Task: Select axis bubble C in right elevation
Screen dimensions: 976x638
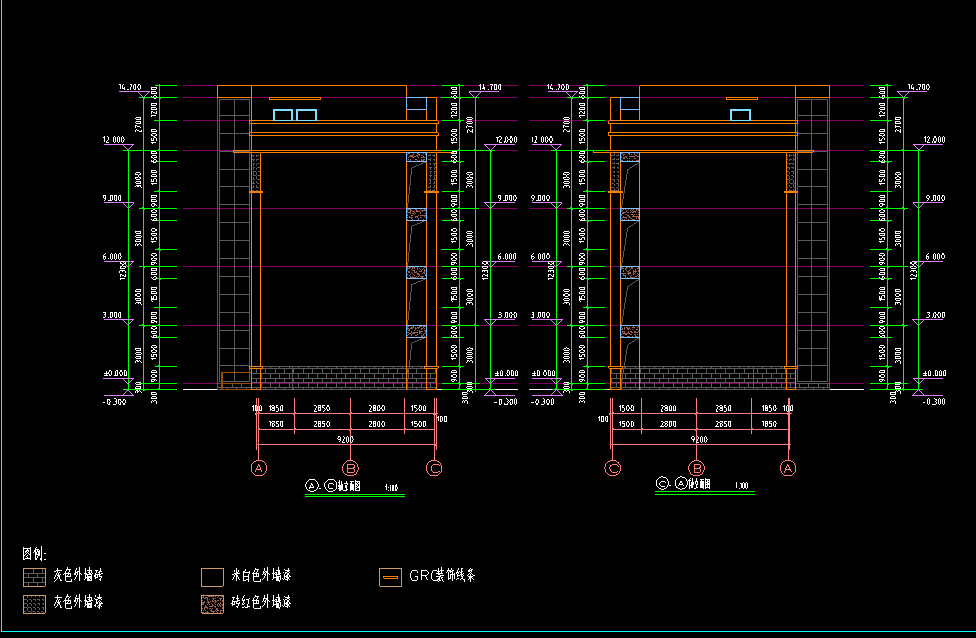Action: coord(613,468)
